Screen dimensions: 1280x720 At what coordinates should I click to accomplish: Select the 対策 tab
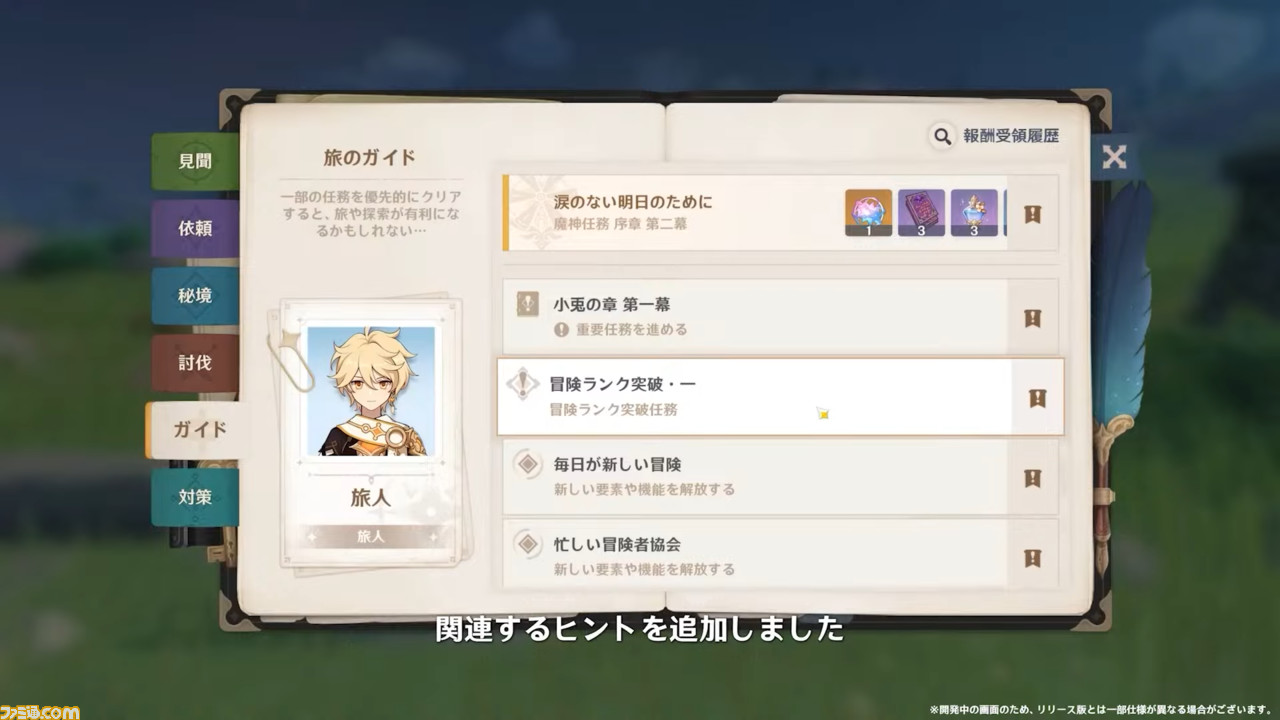195,497
